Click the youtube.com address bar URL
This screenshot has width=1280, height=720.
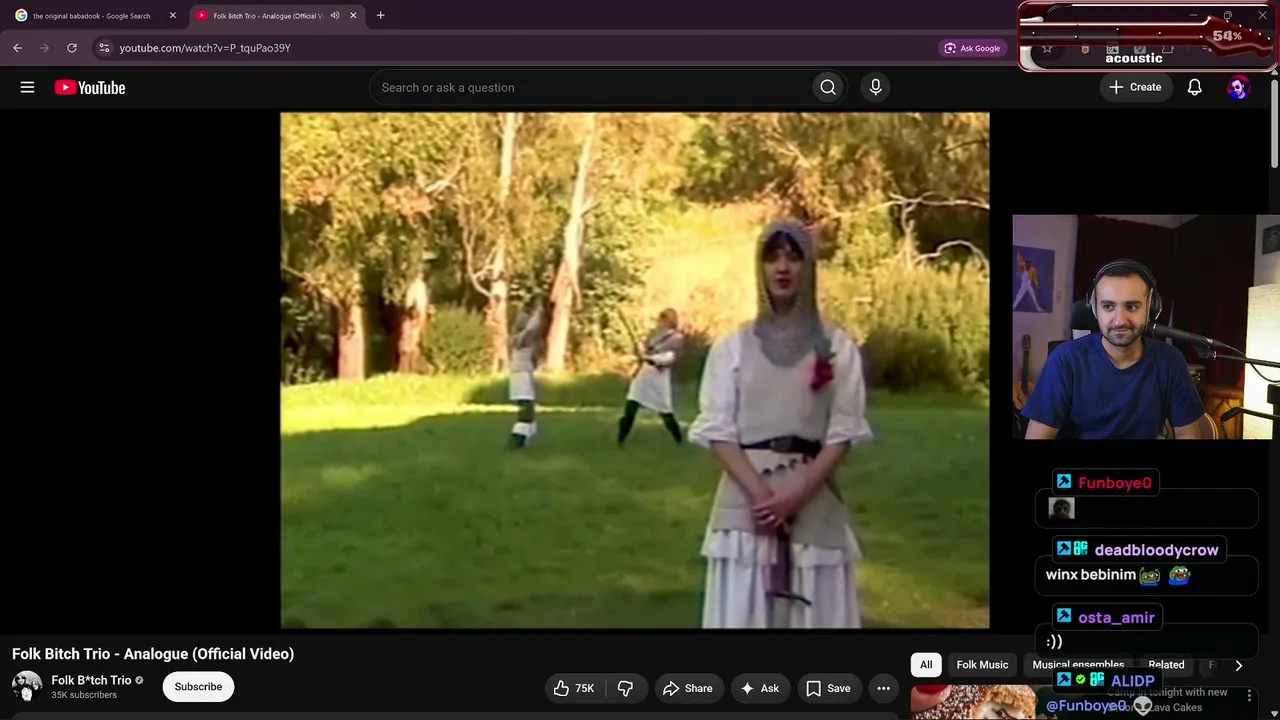coord(205,48)
